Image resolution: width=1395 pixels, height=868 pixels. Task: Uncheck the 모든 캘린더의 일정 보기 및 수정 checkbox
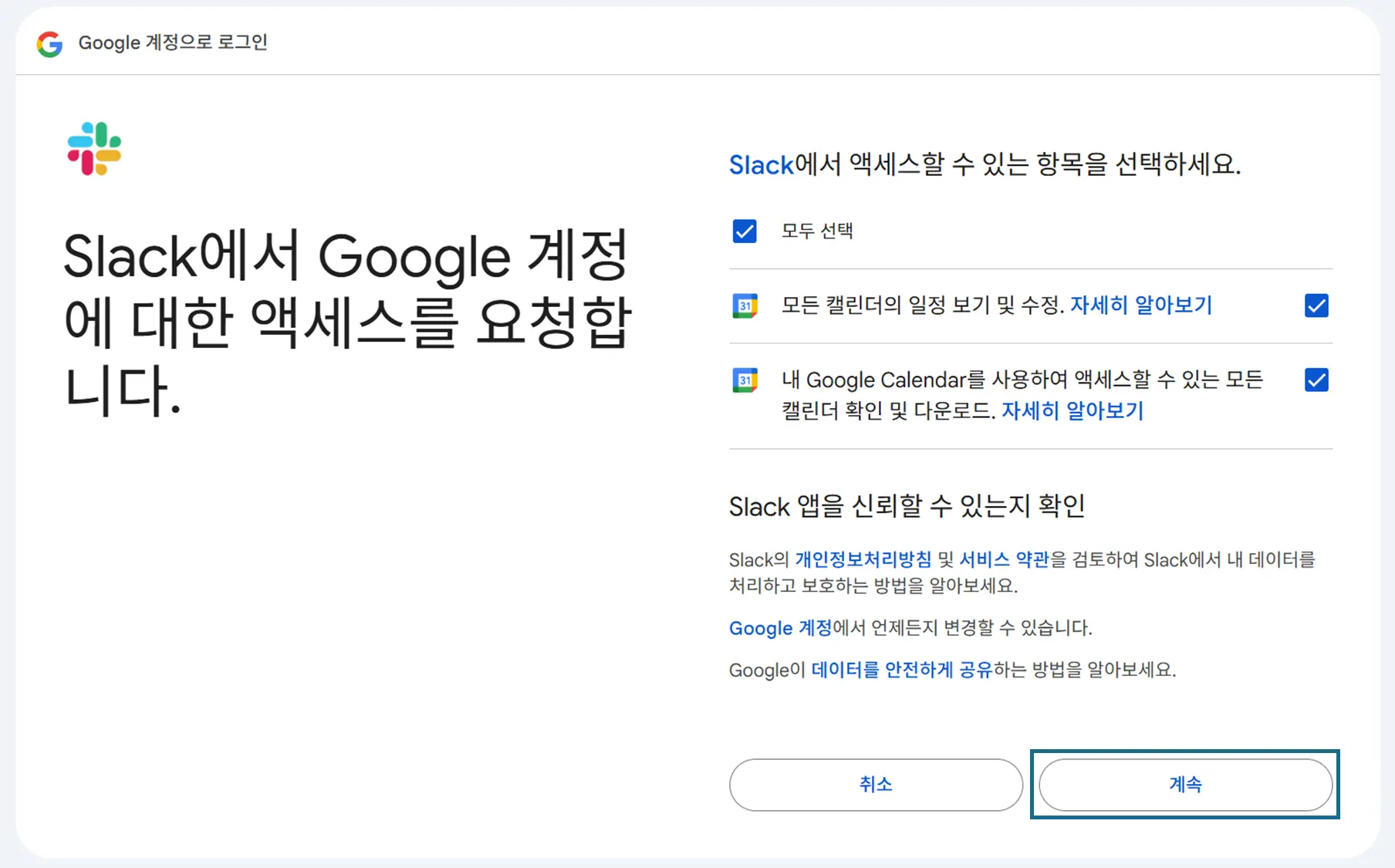pos(1316,306)
